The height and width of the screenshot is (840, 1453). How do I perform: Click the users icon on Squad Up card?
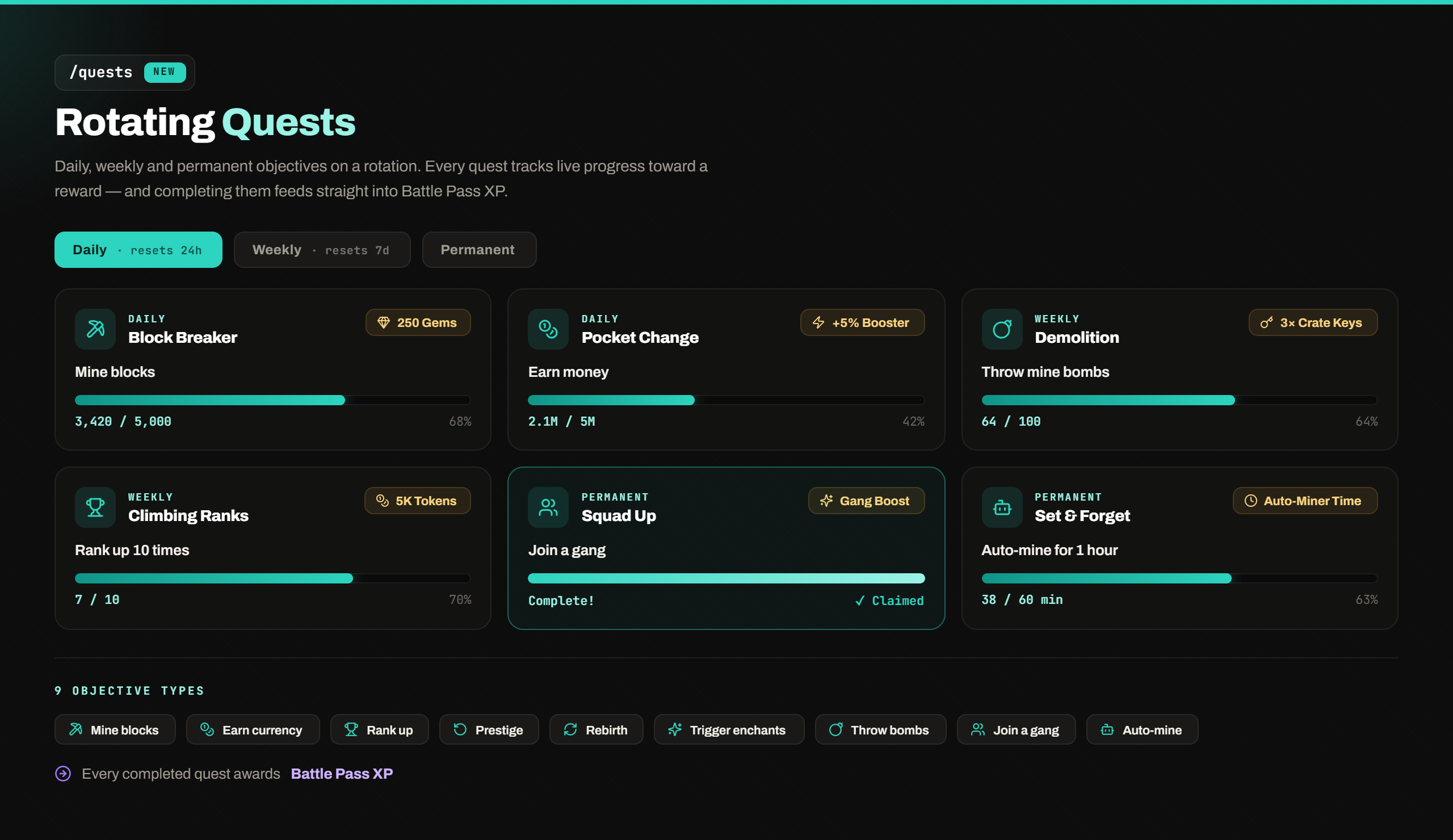coord(548,507)
